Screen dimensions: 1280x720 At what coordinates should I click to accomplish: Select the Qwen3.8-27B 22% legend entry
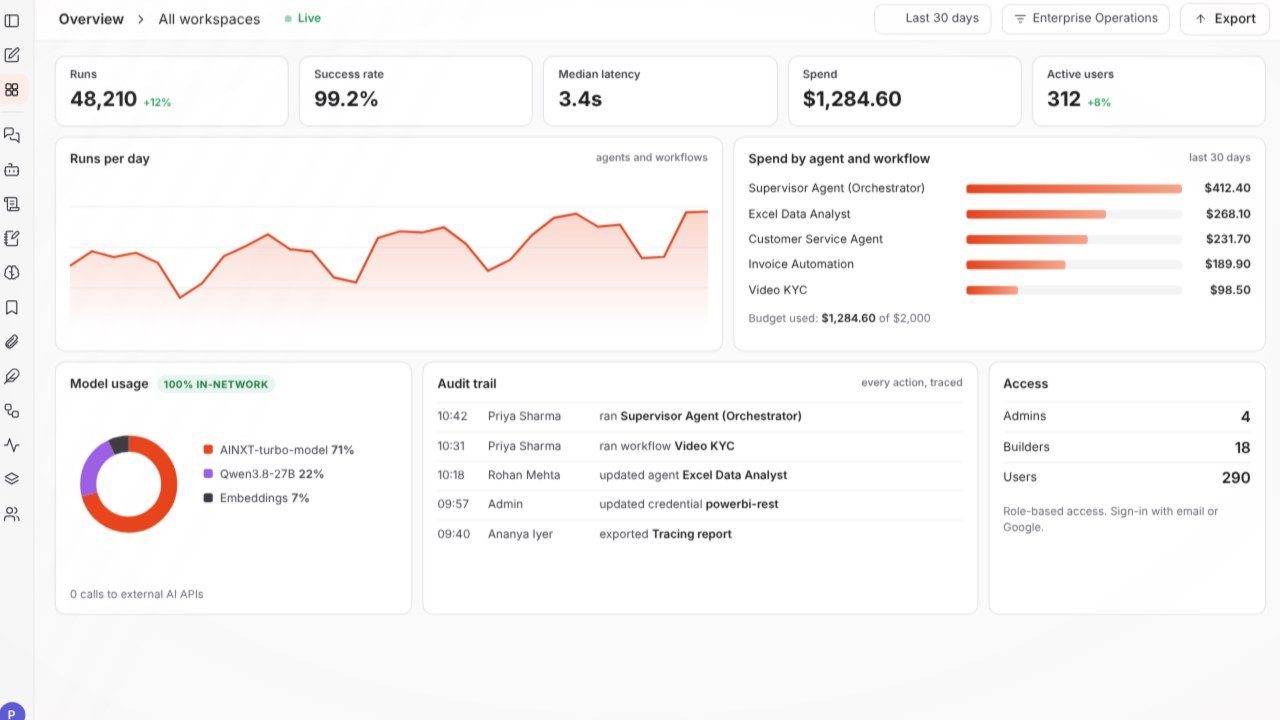click(263, 474)
